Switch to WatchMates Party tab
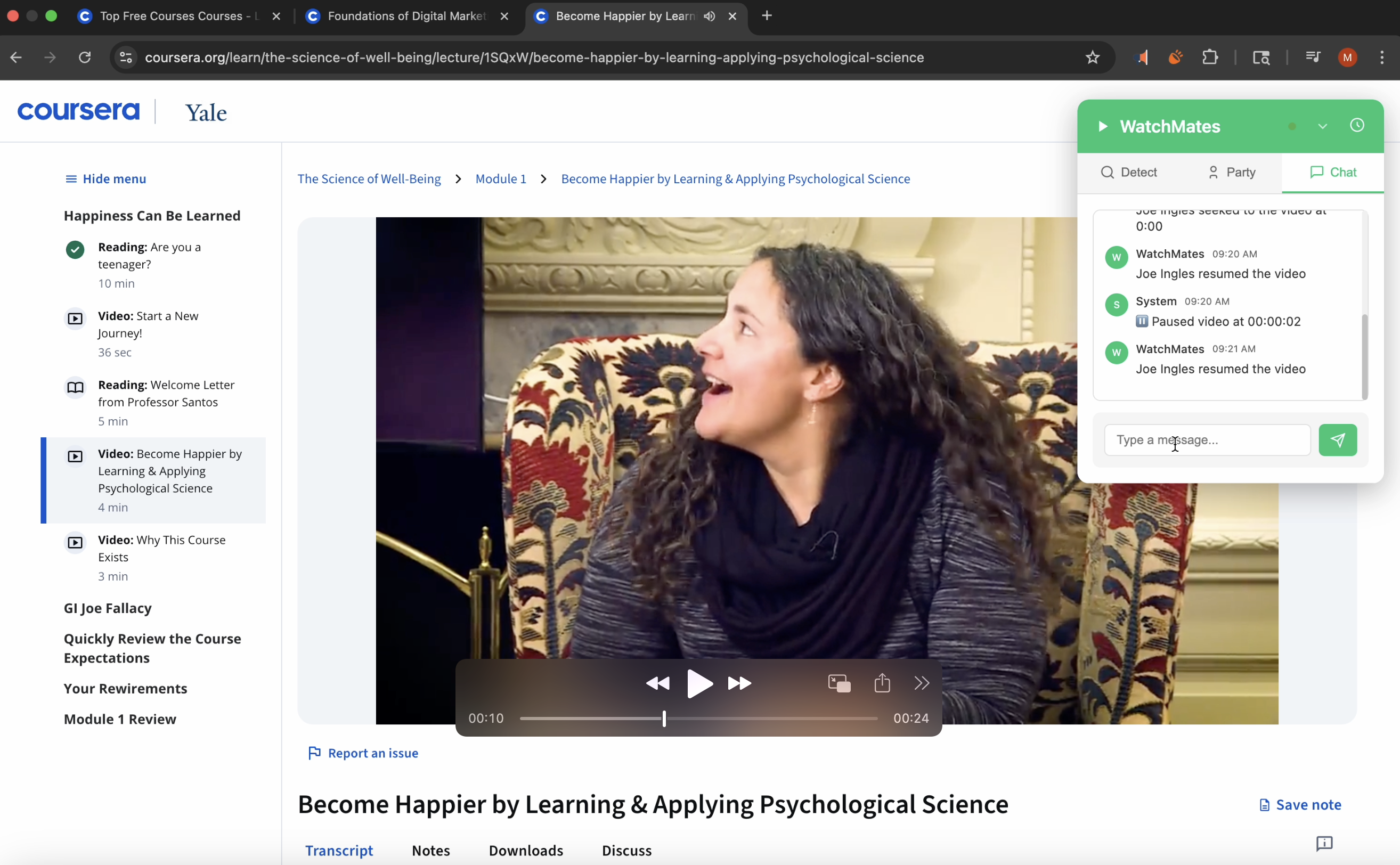The width and height of the screenshot is (1400, 865). tap(1231, 172)
